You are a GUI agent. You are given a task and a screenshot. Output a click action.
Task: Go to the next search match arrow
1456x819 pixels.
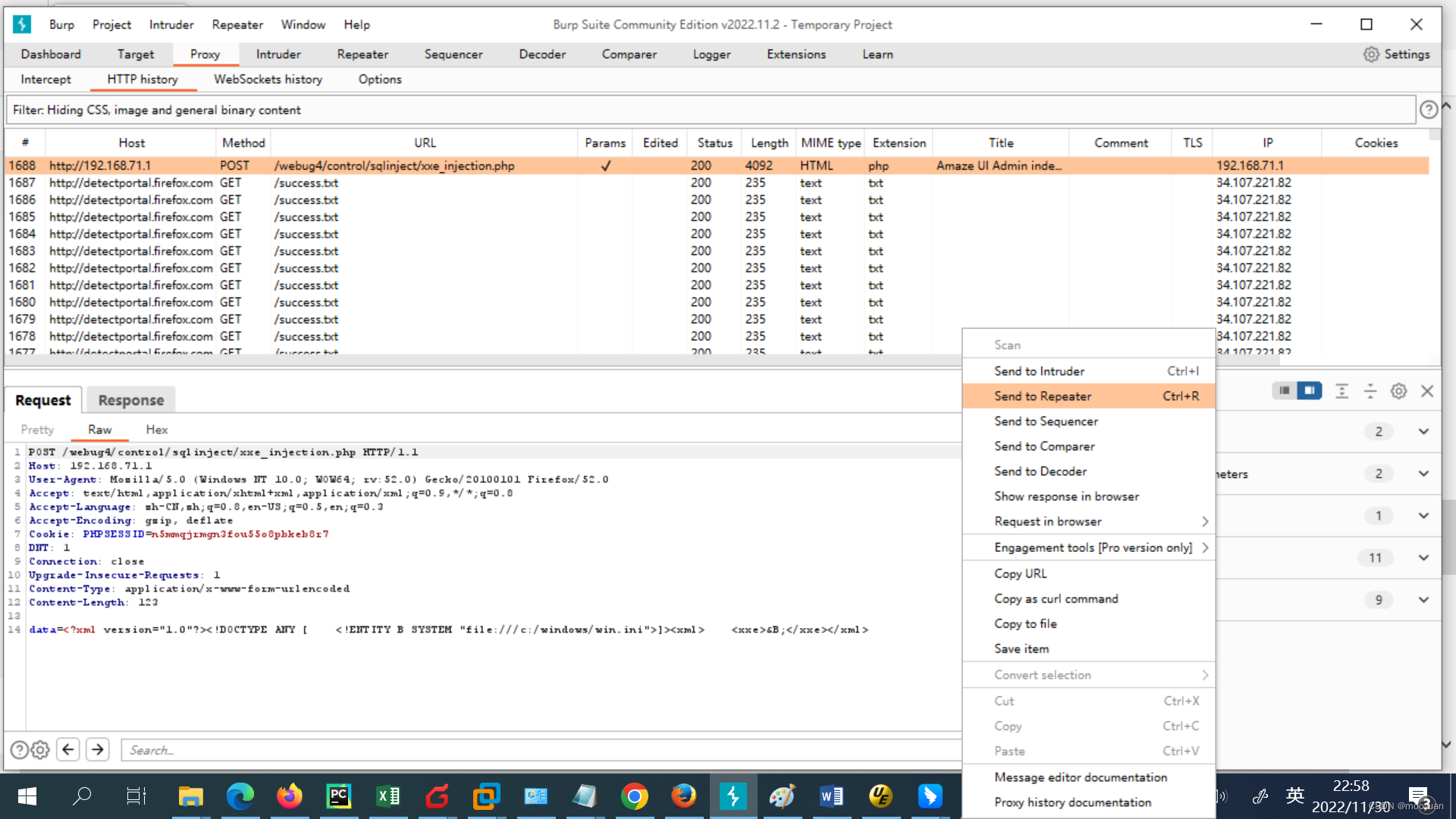click(x=98, y=750)
